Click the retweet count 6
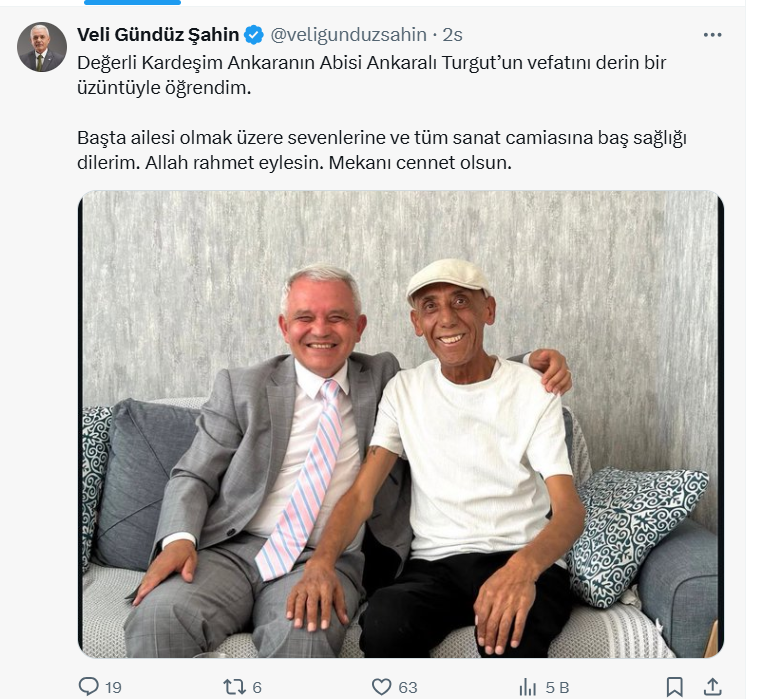This screenshot has height=699, width=764. [x=257, y=687]
